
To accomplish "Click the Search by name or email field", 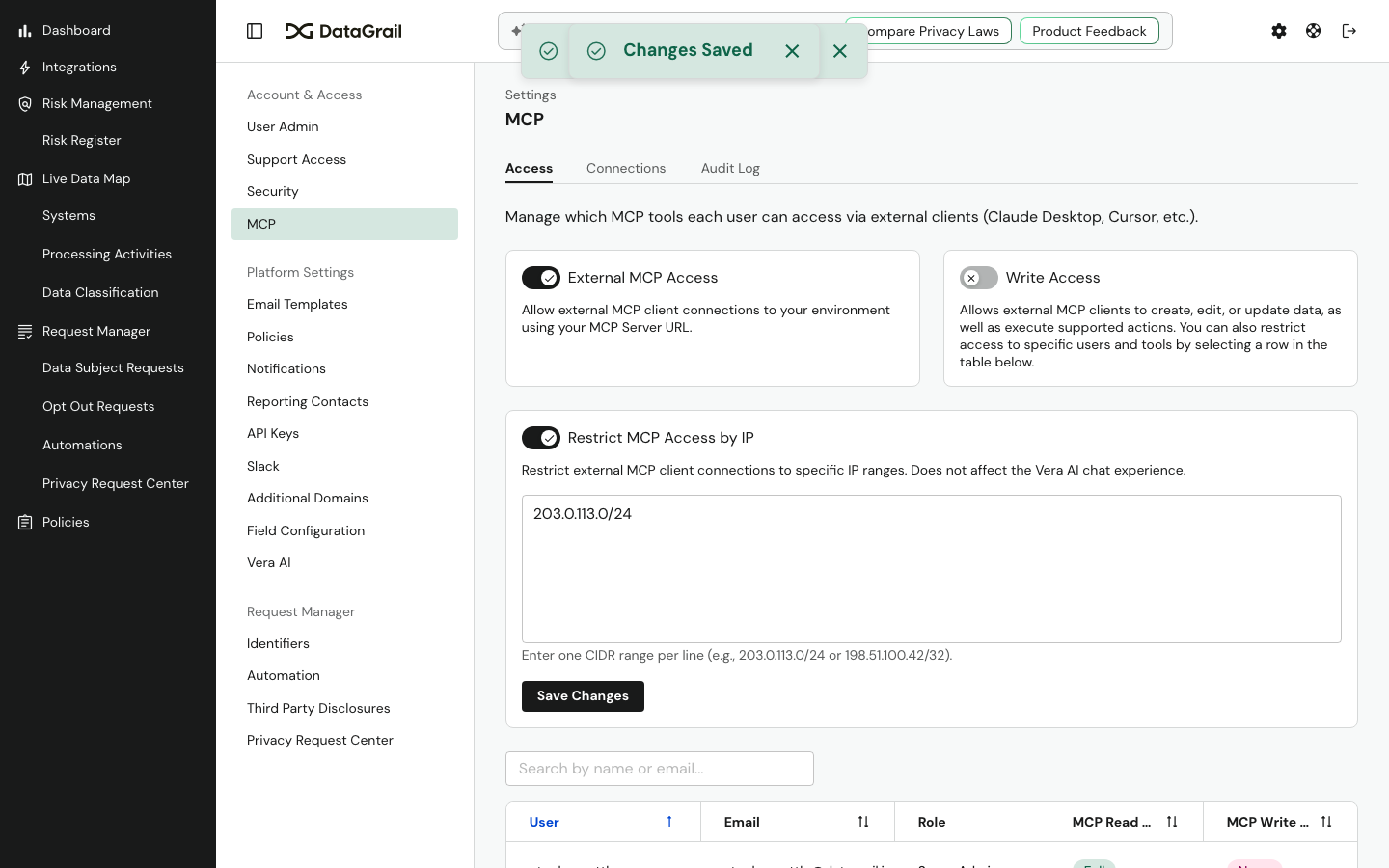I will click(x=660, y=769).
